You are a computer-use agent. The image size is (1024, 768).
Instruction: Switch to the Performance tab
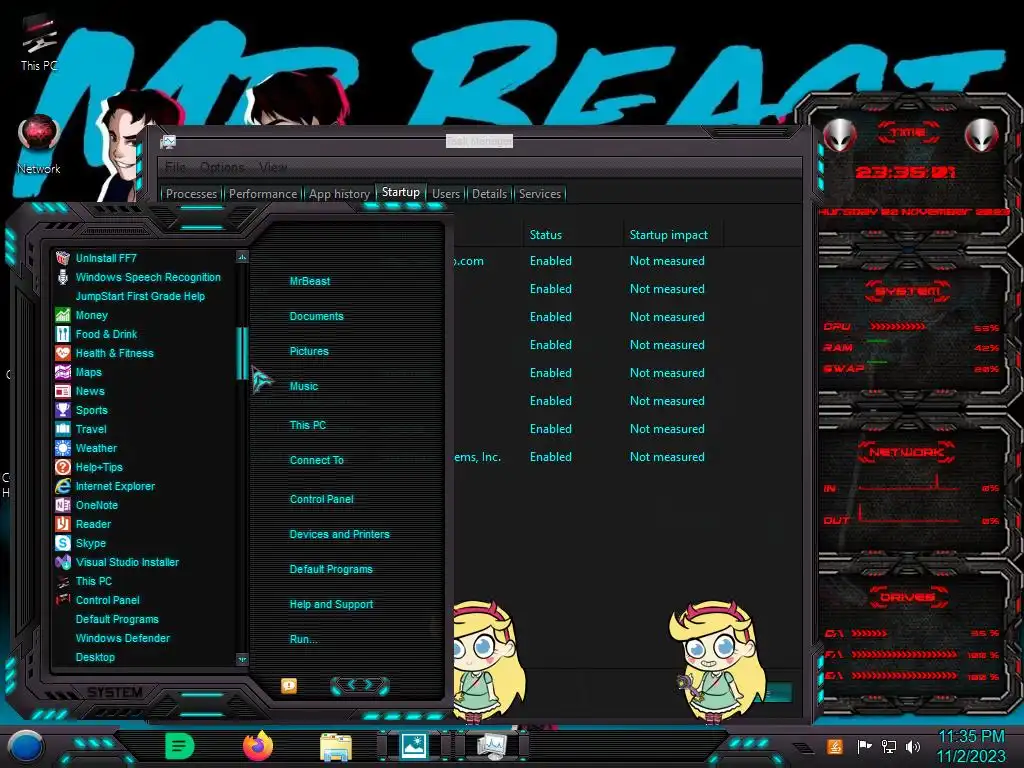coord(263,194)
